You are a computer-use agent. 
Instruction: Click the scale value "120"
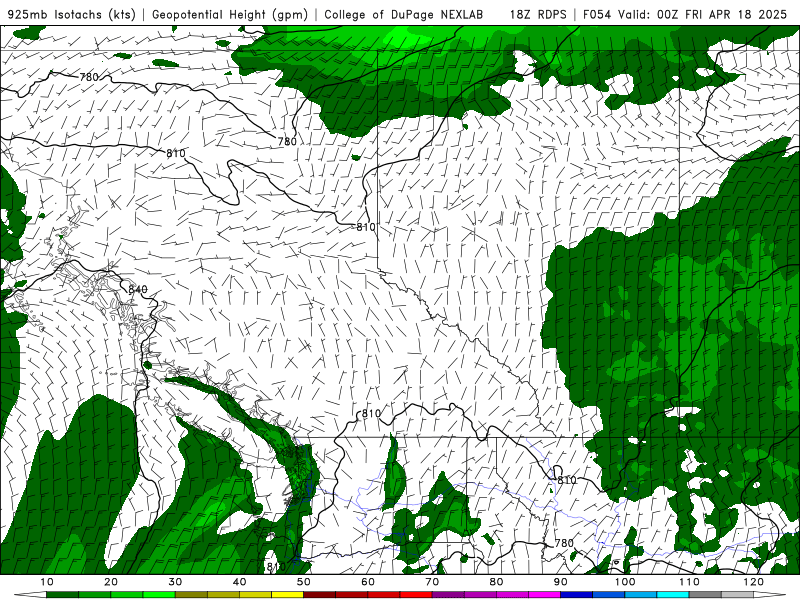(754, 582)
